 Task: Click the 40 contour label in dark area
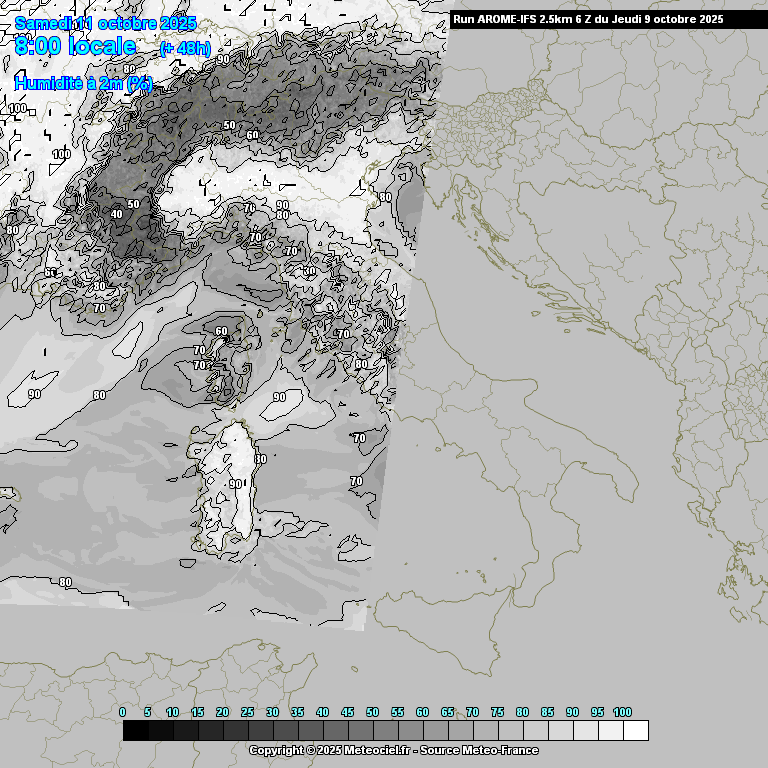(117, 214)
